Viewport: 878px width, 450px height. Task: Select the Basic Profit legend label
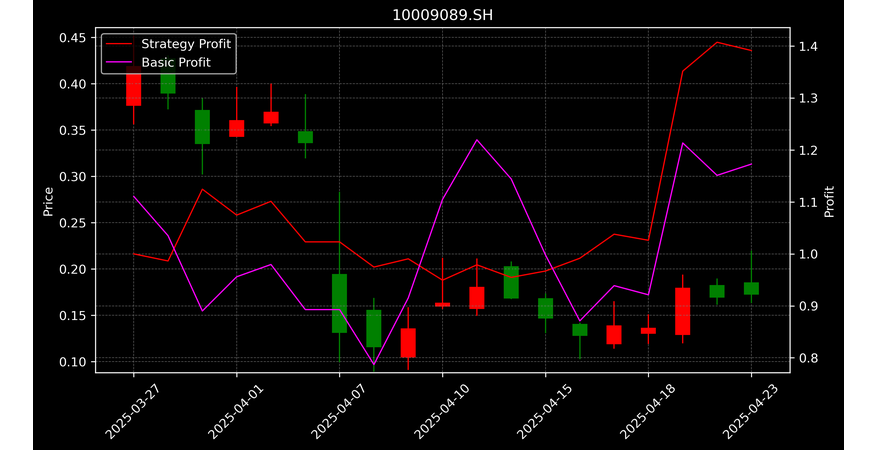[x=176, y=62]
